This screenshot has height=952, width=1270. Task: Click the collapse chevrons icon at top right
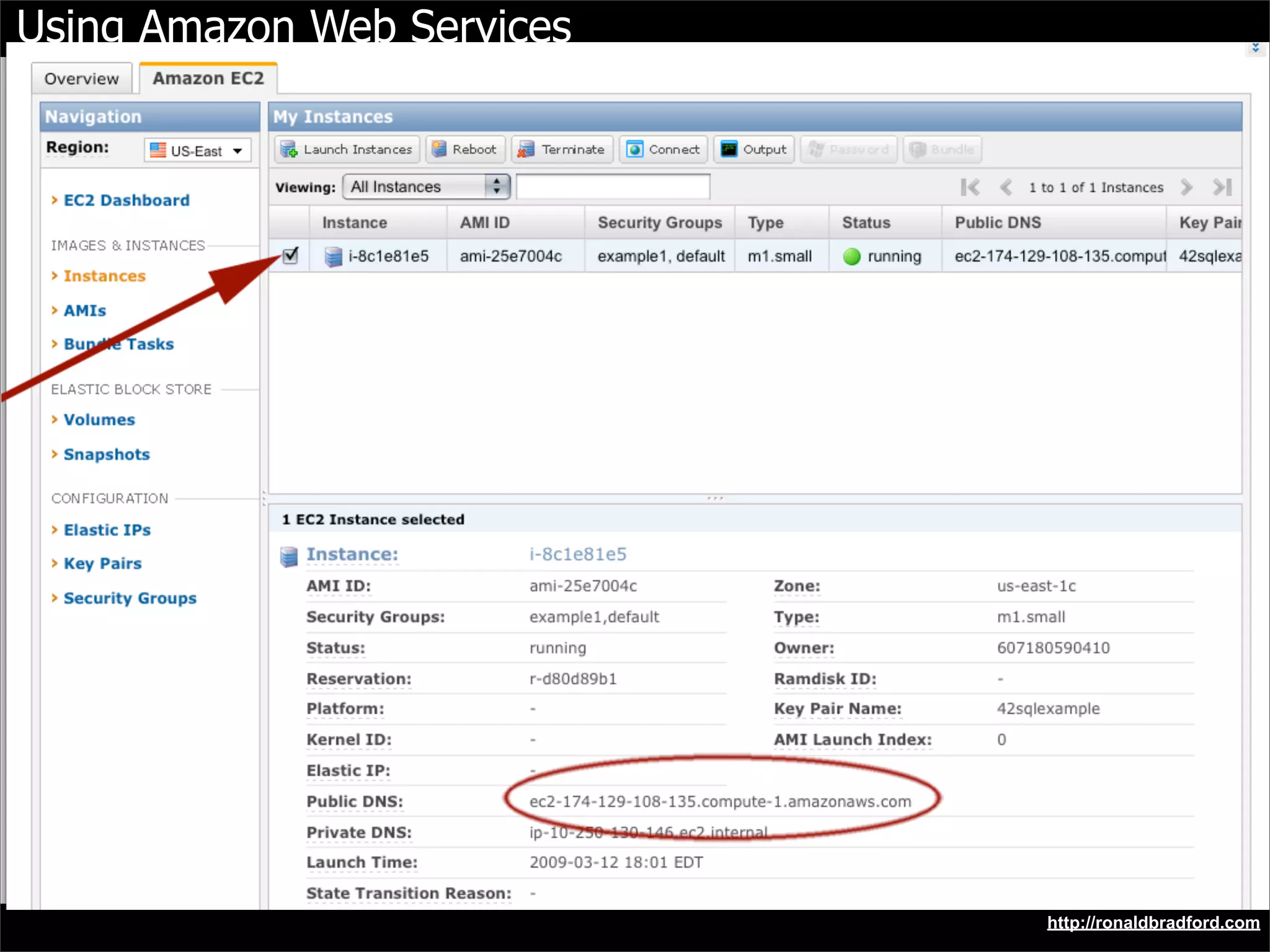click(1255, 48)
